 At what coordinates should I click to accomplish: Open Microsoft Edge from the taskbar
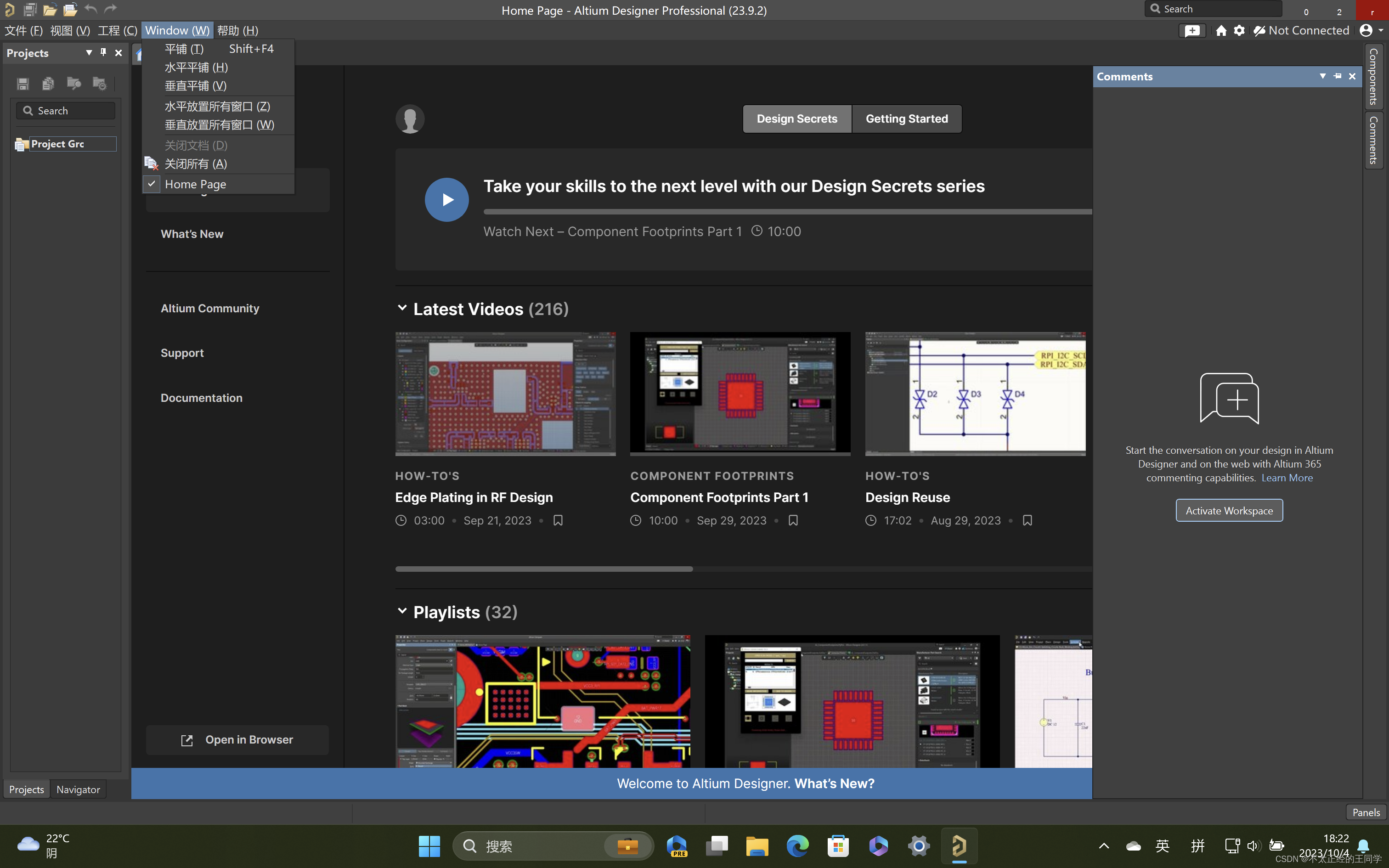[x=798, y=845]
